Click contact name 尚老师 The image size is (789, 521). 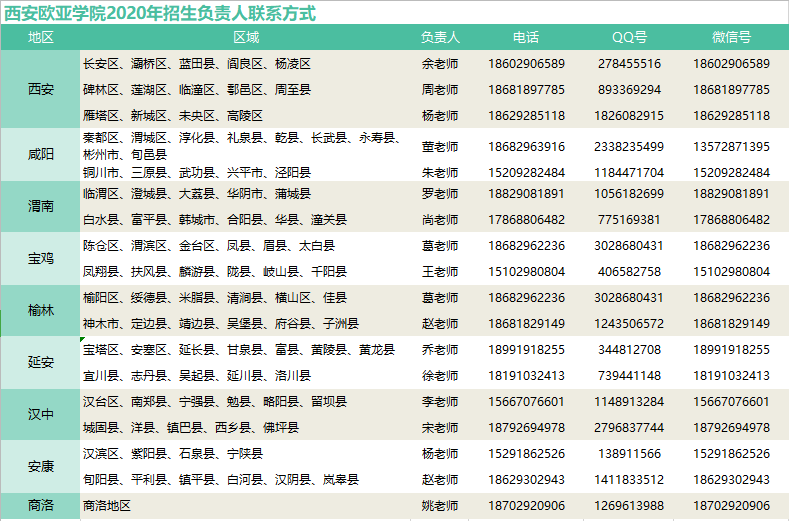coord(440,220)
